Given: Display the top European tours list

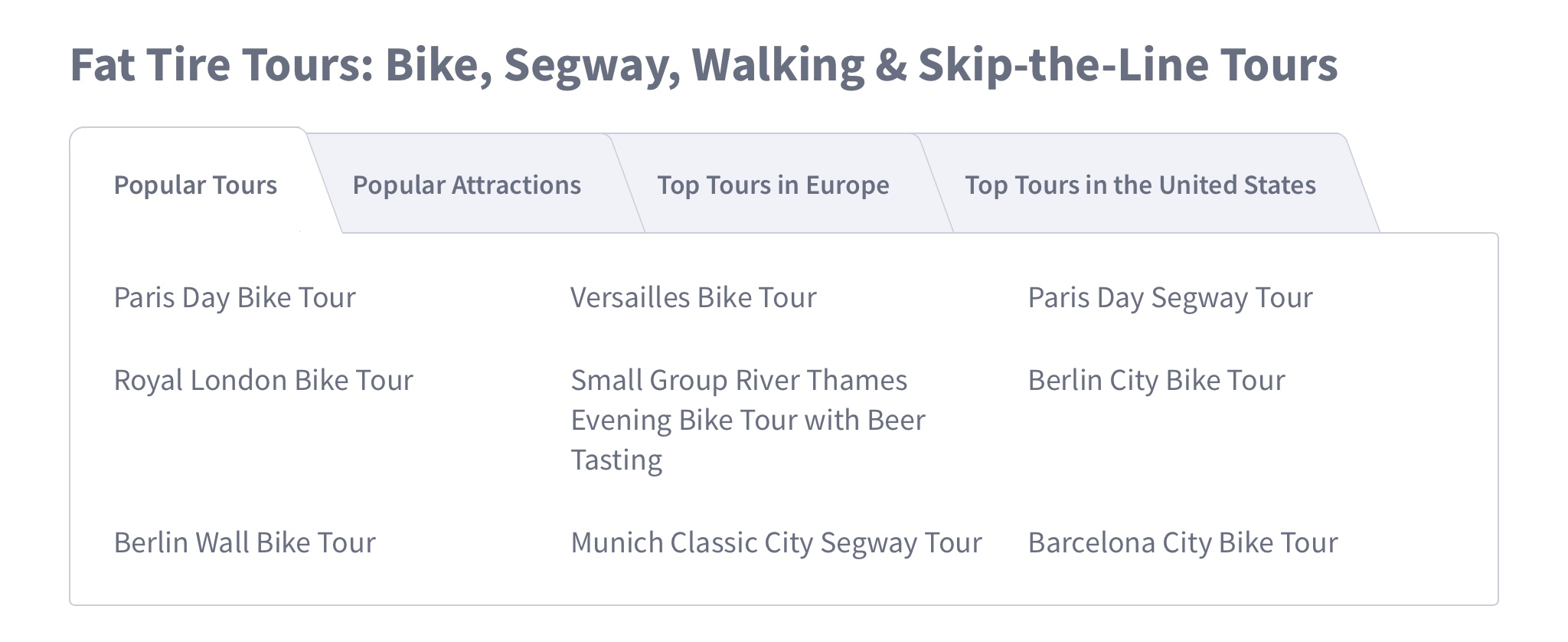Looking at the screenshot, I should [x=773, y=185].
